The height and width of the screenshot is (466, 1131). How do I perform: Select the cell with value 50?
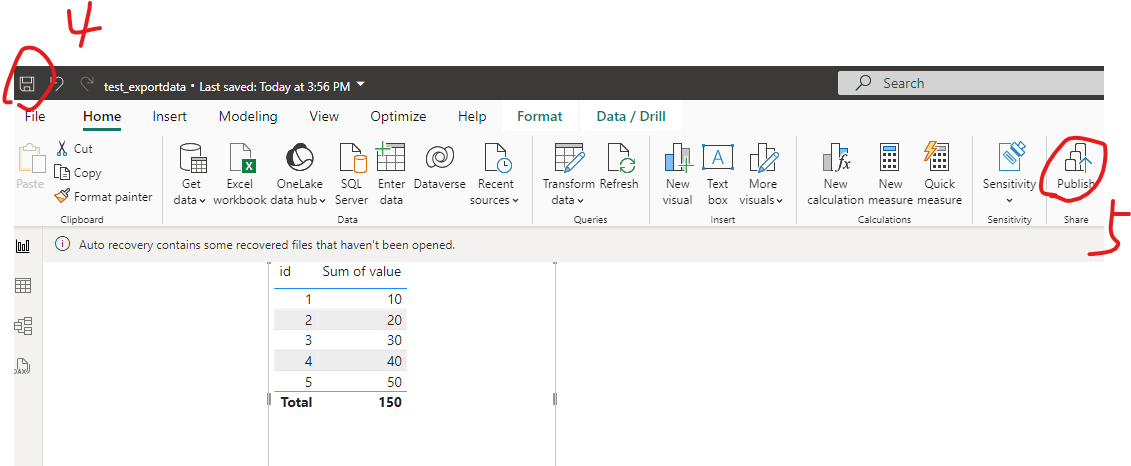(x=394, y=382)
